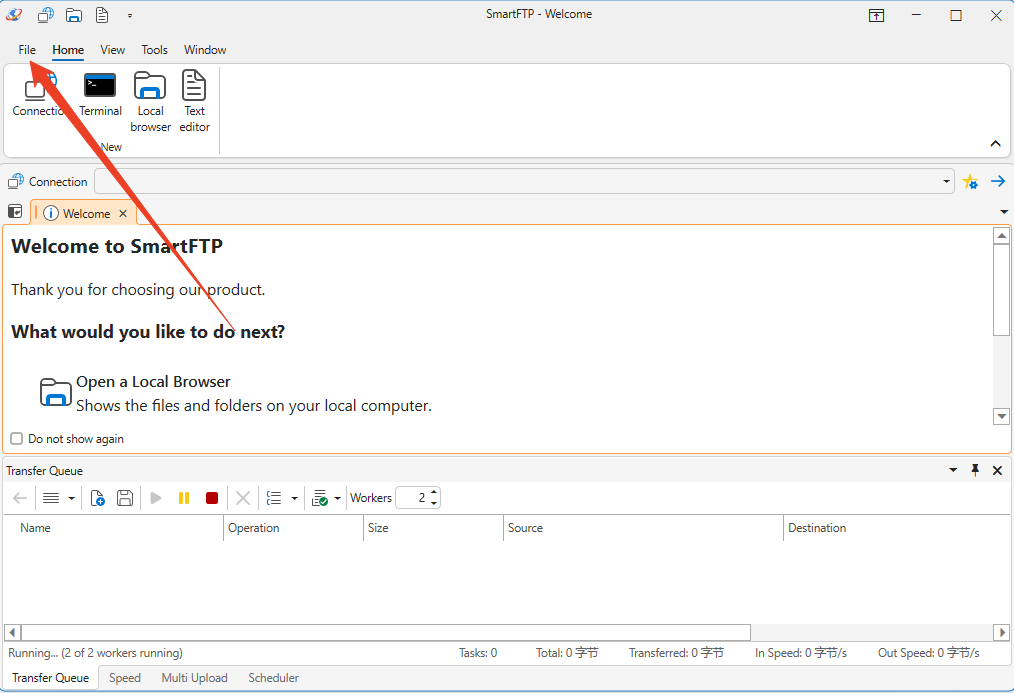Image resolution: width=1014 pixels, height=693 pixels.
Task: Open favorites with the star icon
Action: 970,182
